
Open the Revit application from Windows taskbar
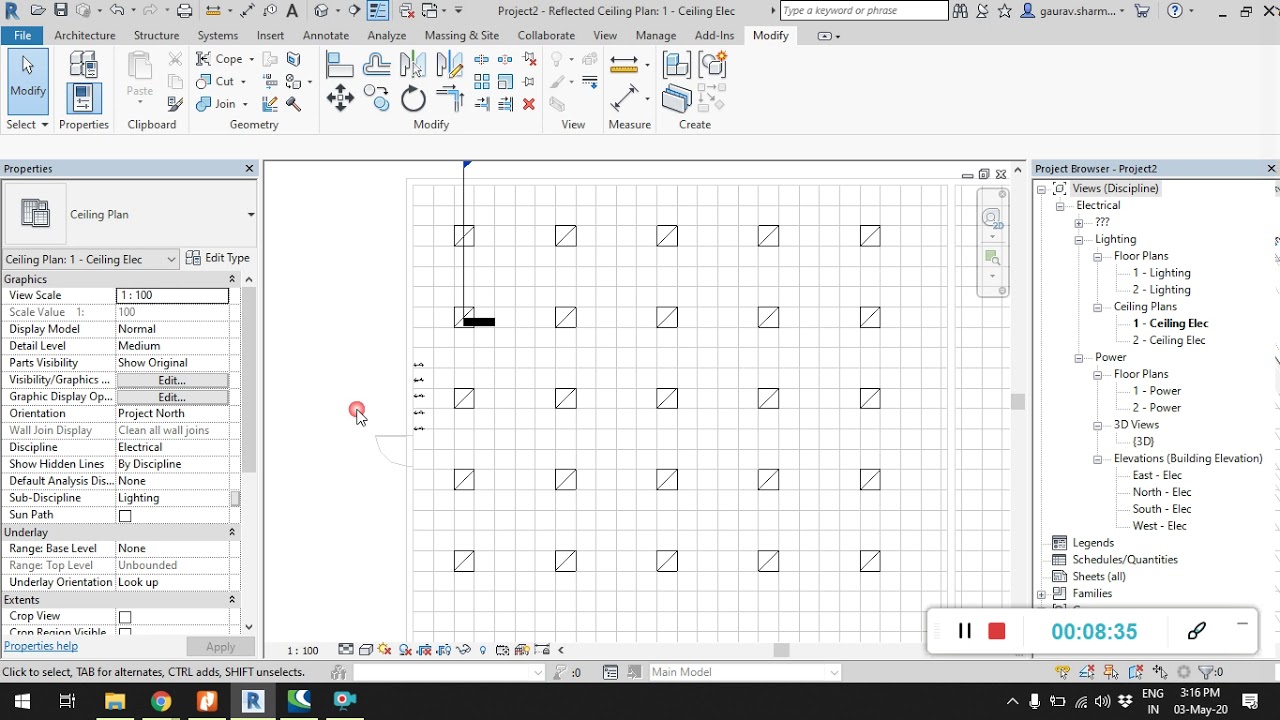coord(252,701)
